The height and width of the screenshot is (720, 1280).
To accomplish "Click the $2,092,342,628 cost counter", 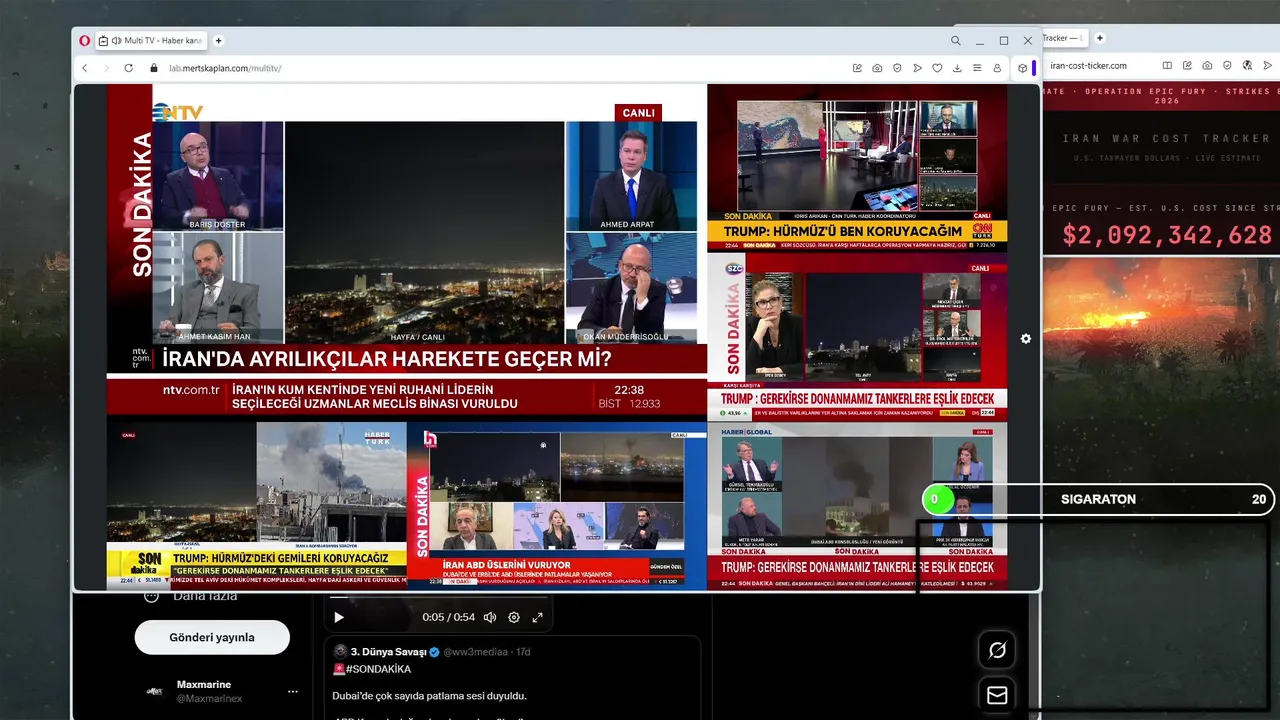I will coord(1167,235).
